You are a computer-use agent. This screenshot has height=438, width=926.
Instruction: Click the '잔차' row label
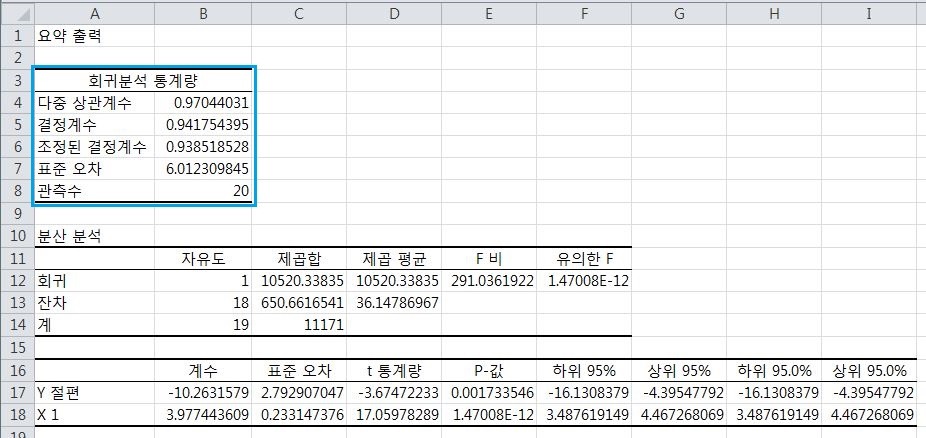click(94, 303)
